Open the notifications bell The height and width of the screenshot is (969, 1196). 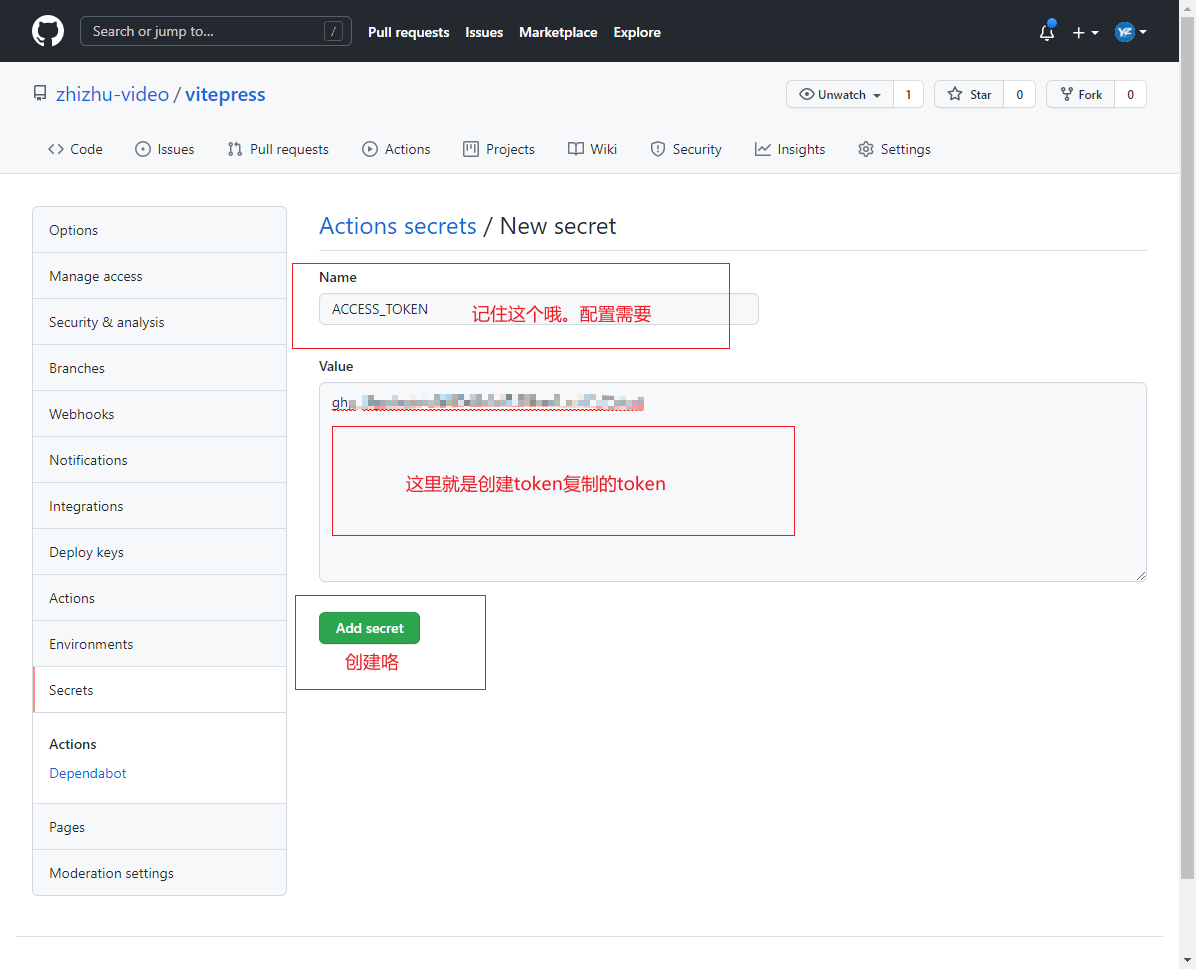tap(1046, 32)
